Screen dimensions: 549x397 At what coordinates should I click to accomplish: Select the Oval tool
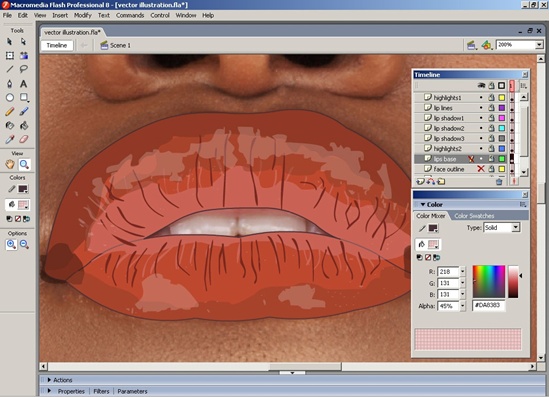coord(9,97)
